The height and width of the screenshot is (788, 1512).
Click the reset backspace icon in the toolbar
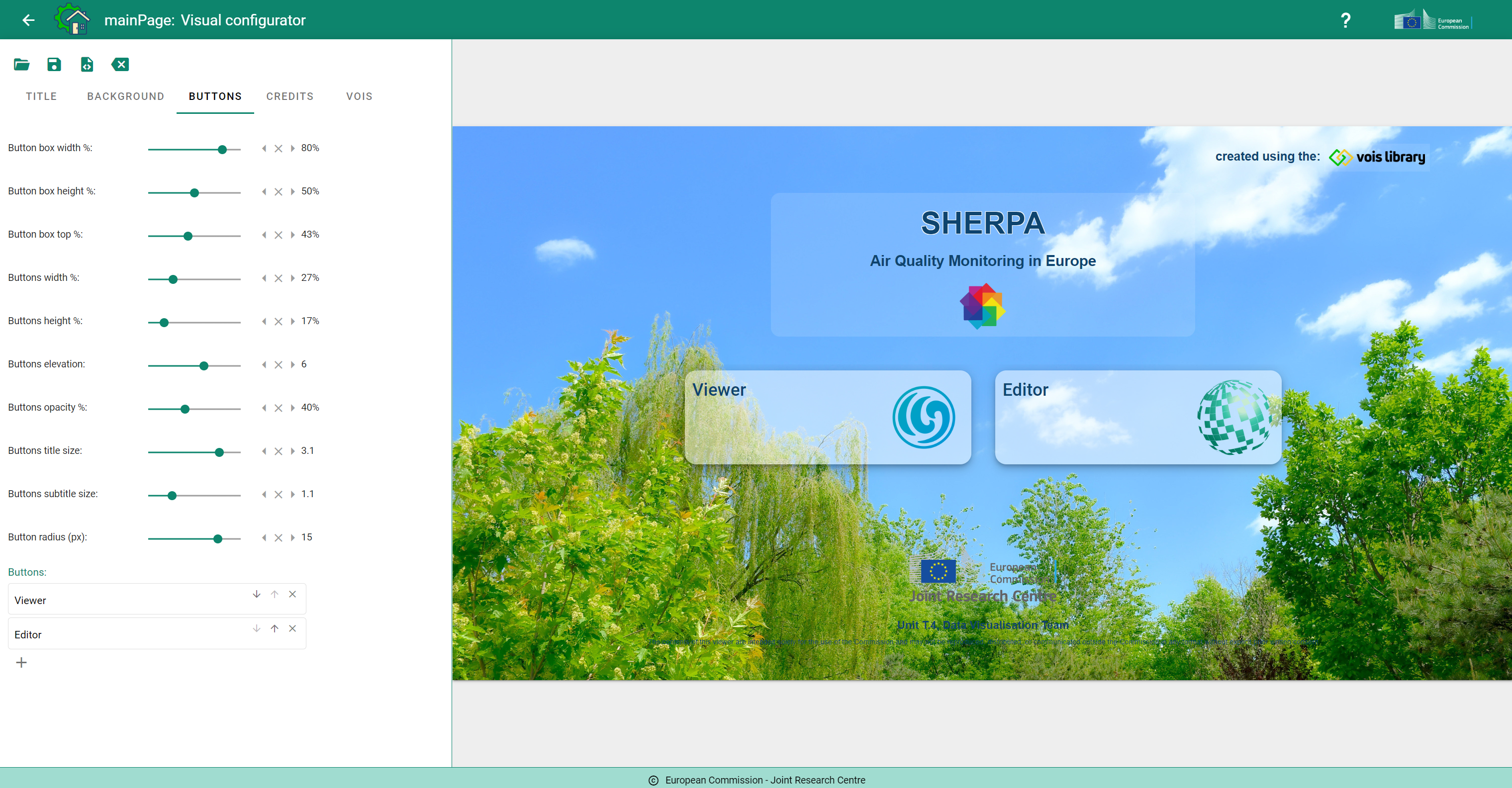(x=120, y=65)
